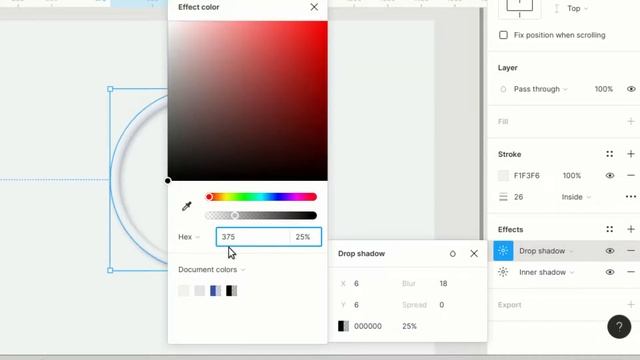640x360 pixels.
Task: Add an export setting with plus icon
Action: (631, 304)
